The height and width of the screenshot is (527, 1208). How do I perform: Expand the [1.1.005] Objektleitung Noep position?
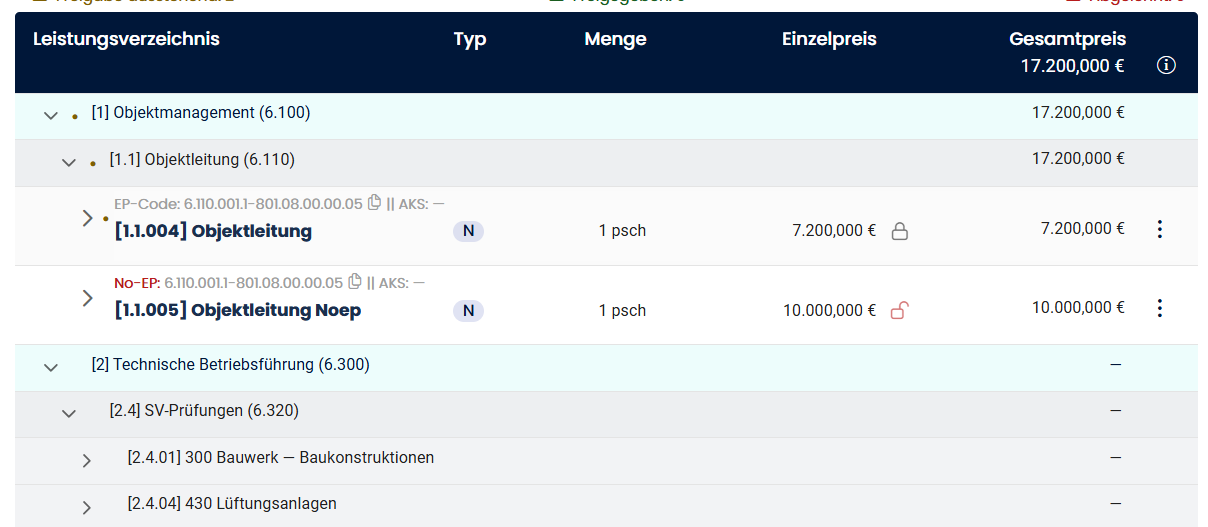pos(87,297)
